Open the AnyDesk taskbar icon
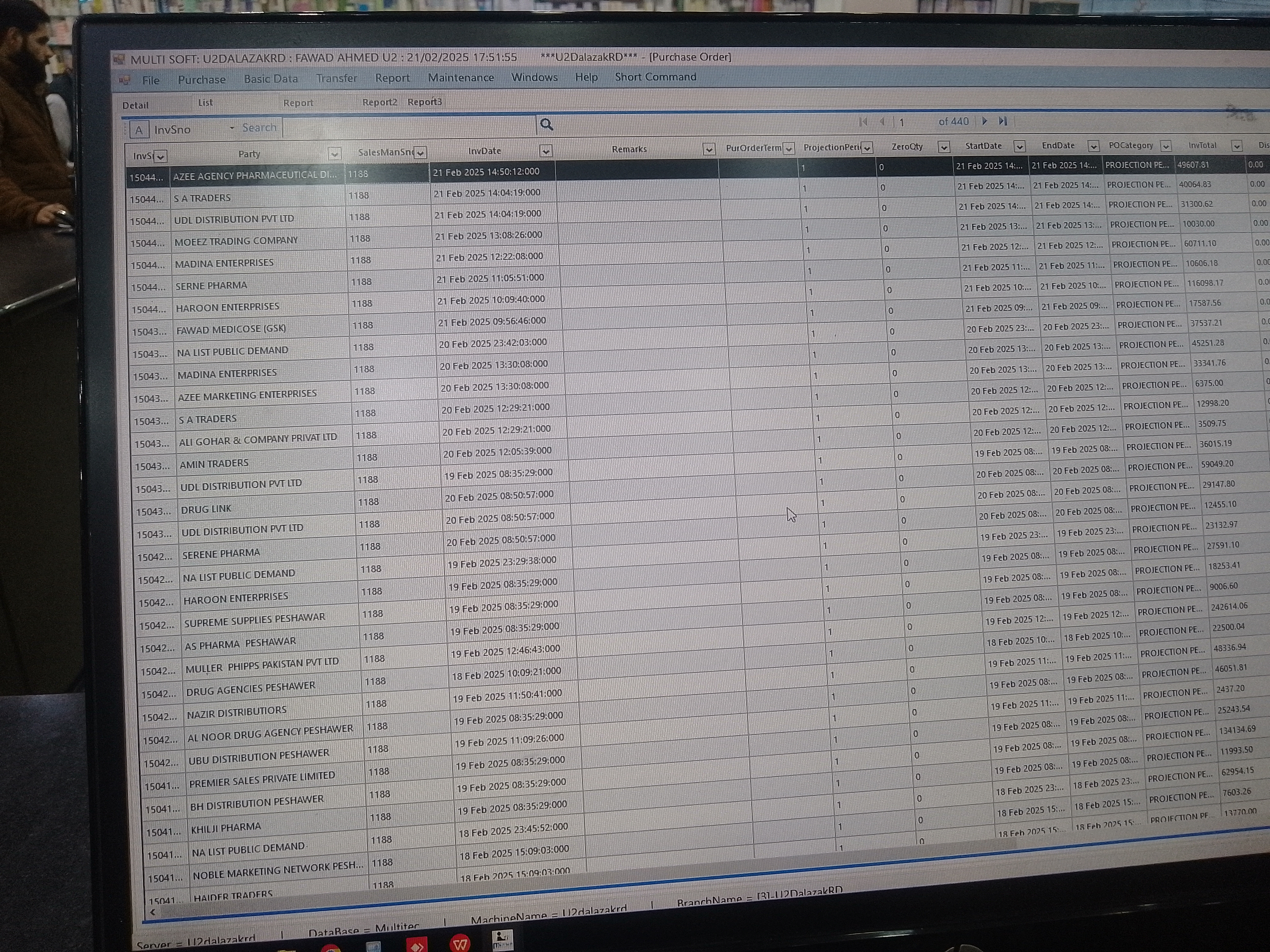 pyautogui.click(x=417, y=945)
